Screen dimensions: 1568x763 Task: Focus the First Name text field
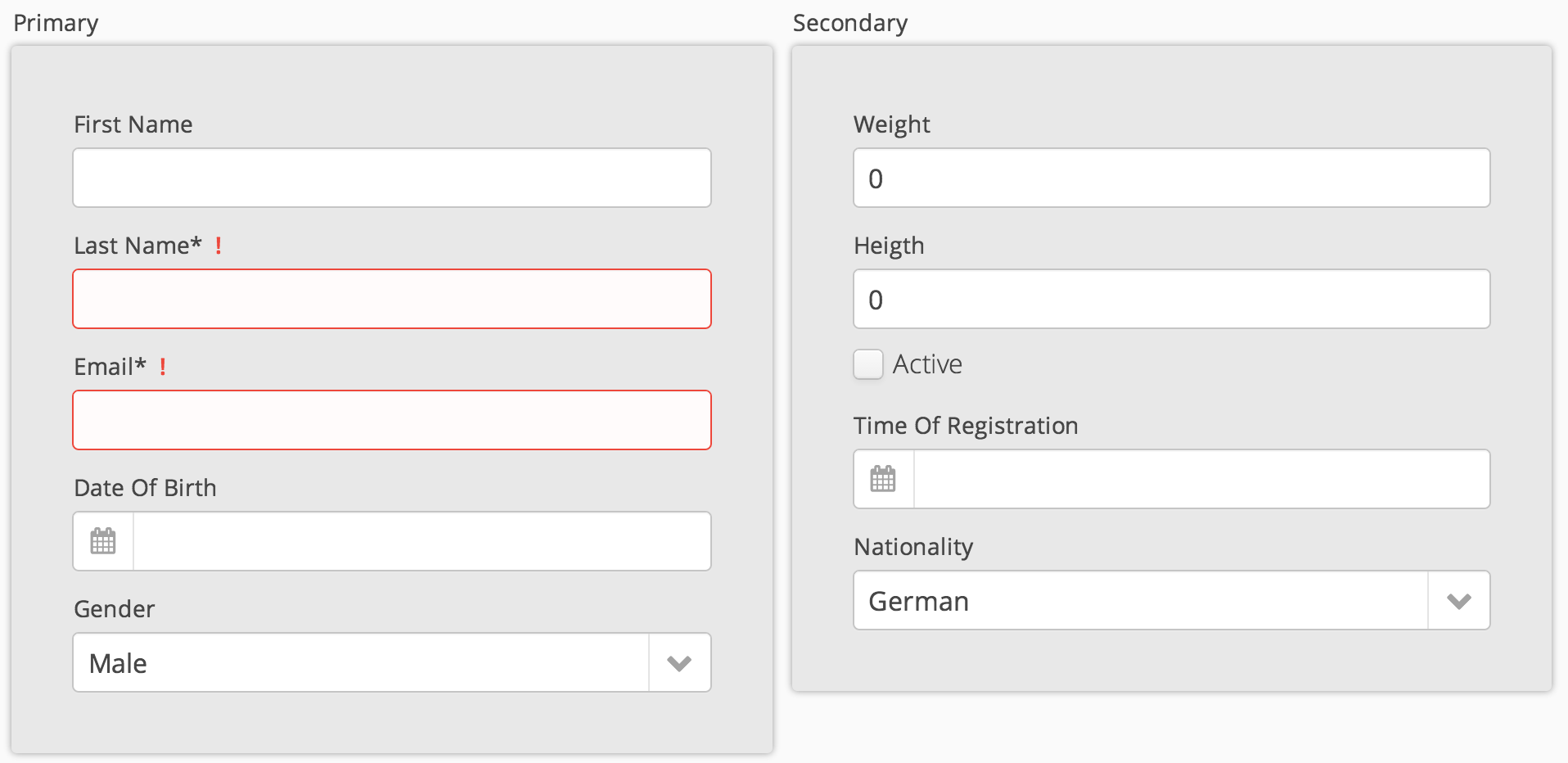click(392, 178)
